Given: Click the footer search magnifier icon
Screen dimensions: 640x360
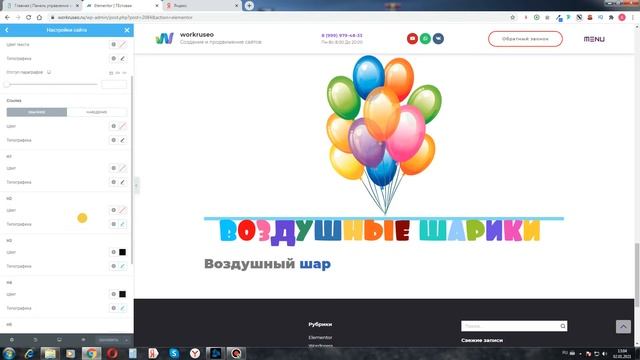Looking at the screenshot, I should pos(563,326).
